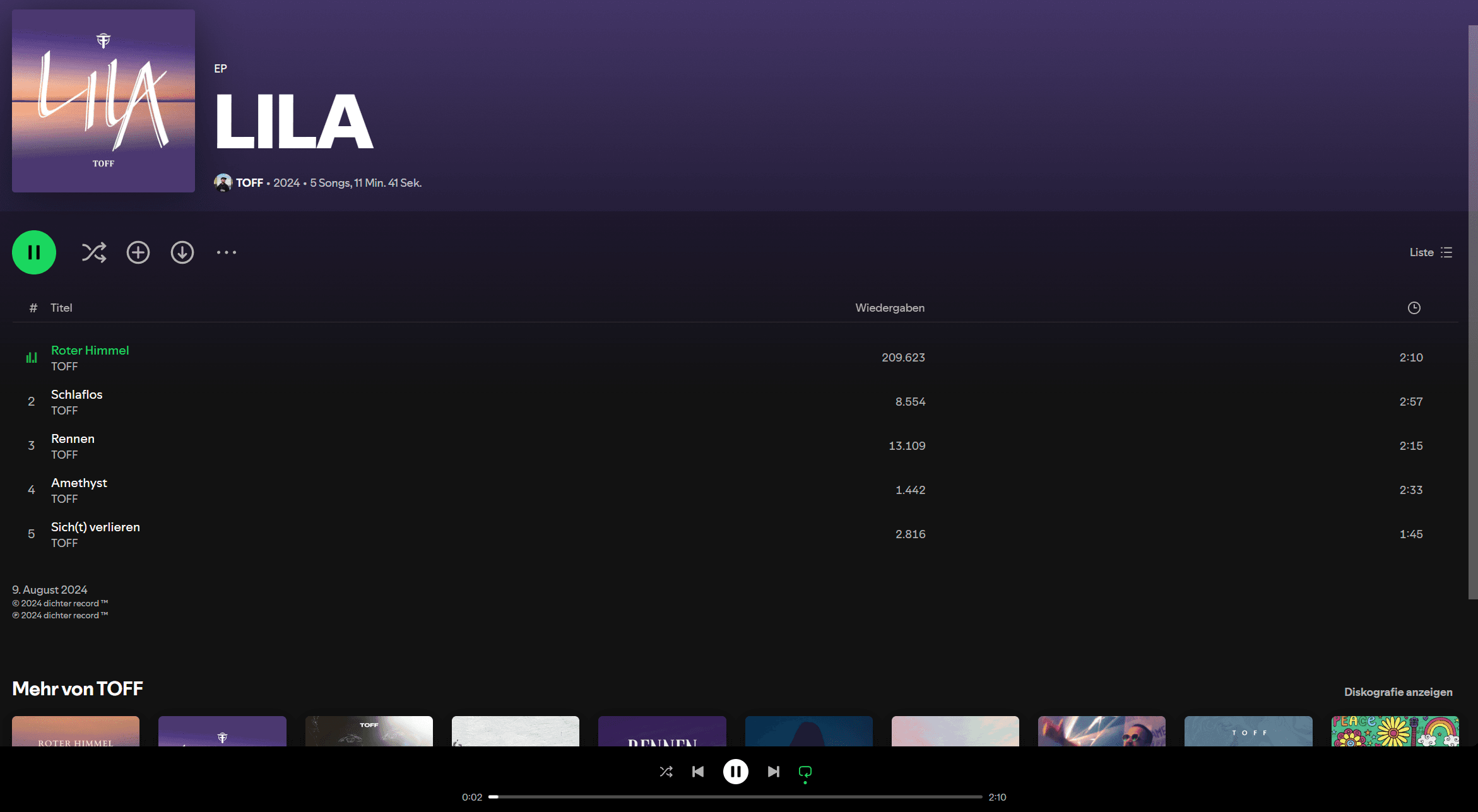Click the Mehr von TOFF heading

[78, 688]
